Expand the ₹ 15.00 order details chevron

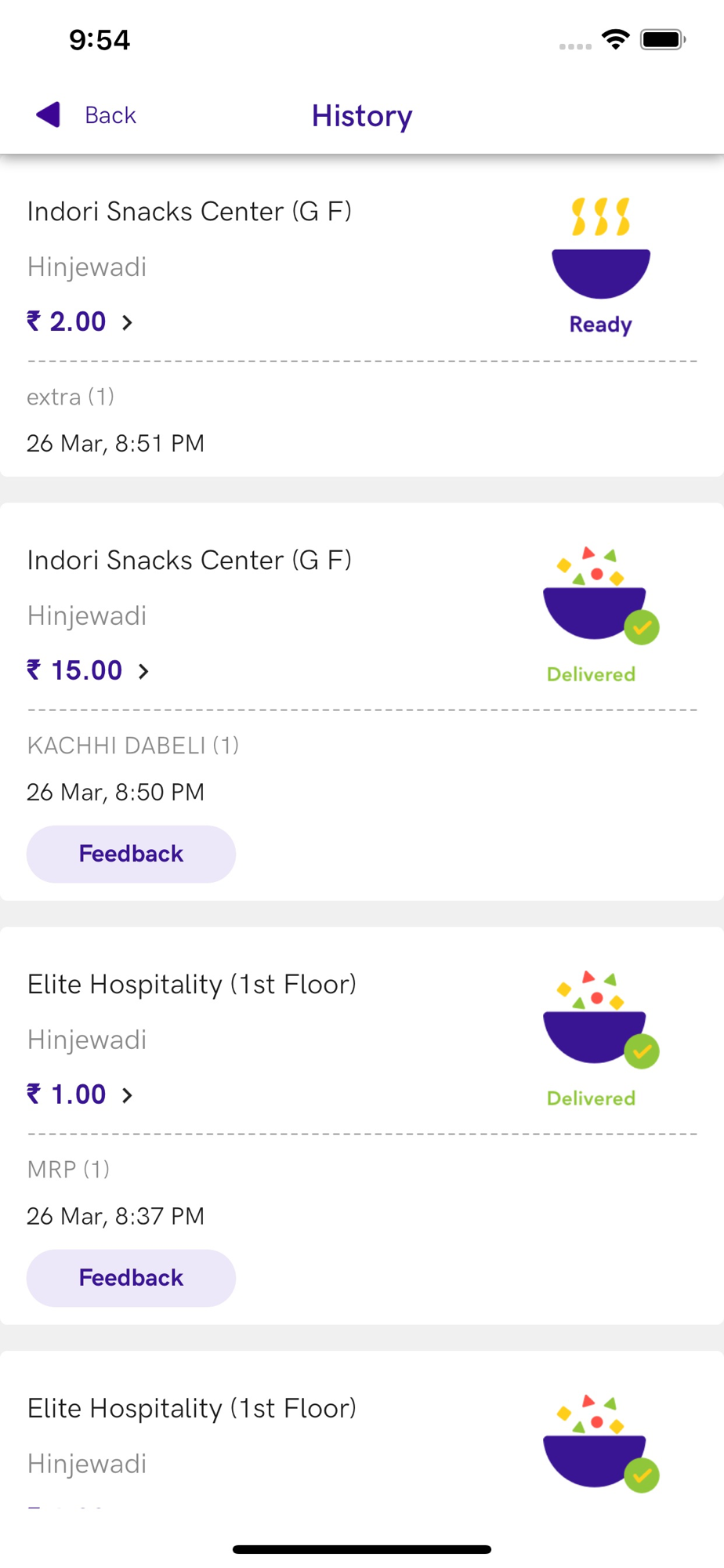pyautogui.click(x=143, y=671)
